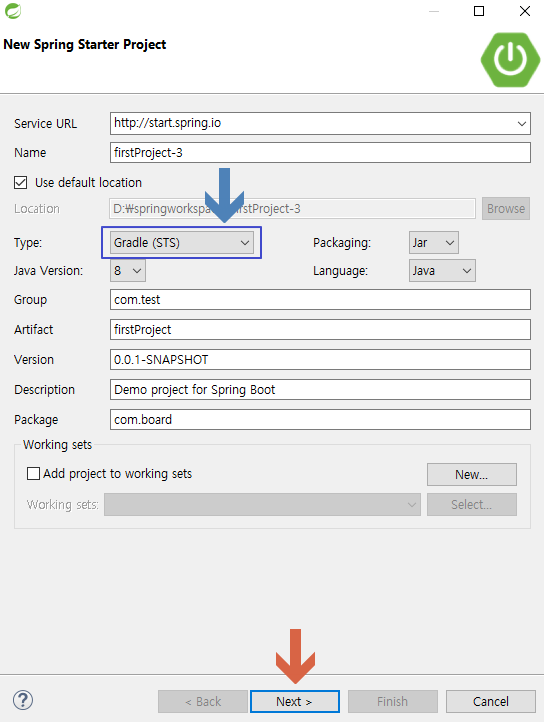Click the Group field com.test

tap(320, 300)
